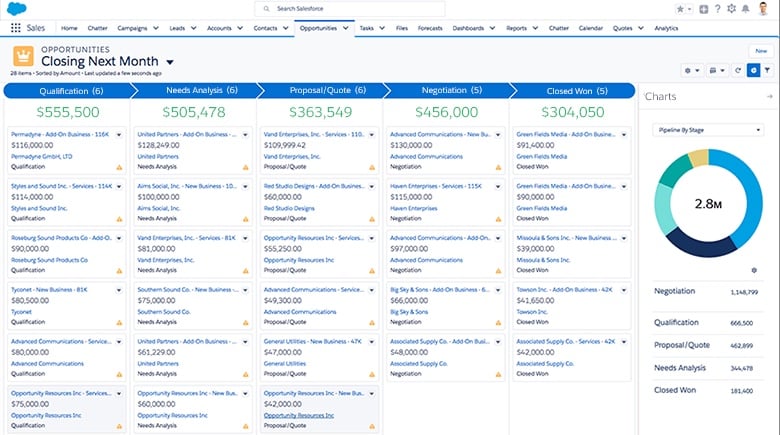780x435 pixels.
Task: Open actions menu on Permadyne card
Action: (119, 135)
